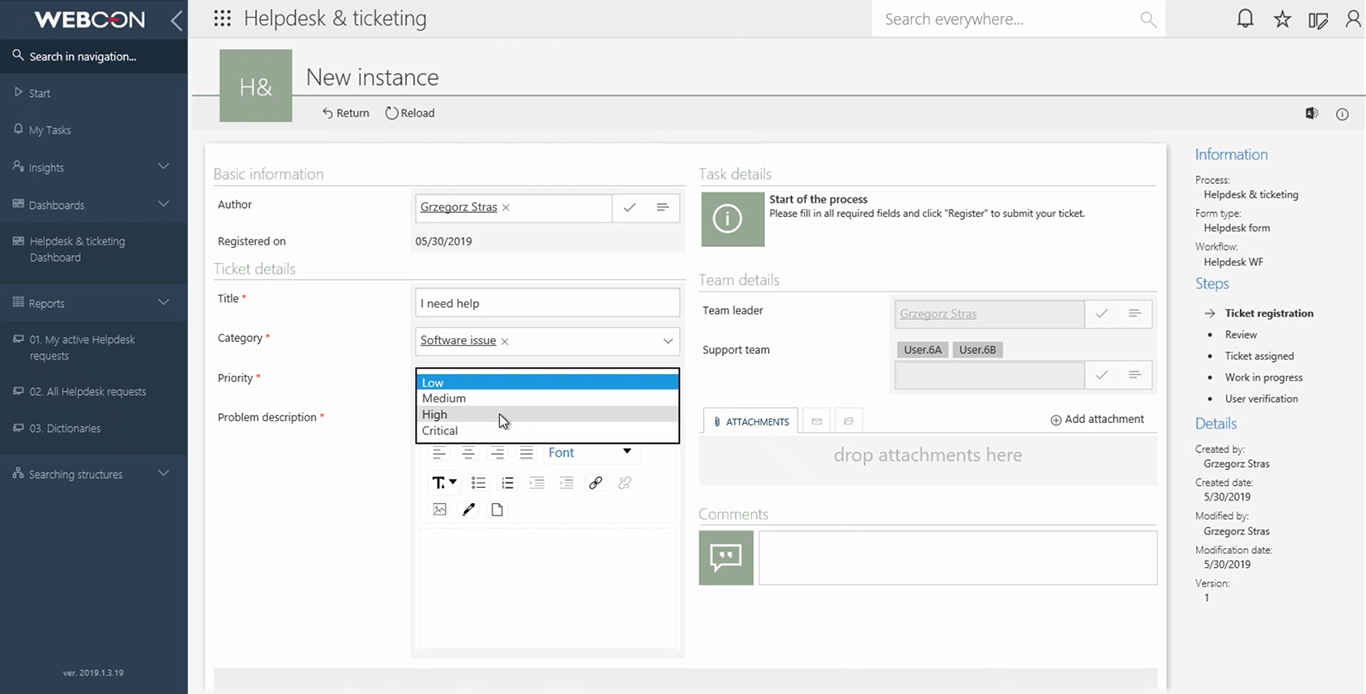Click the info circle icon near Reload
The width and height of the screenshot is (1366, 694).
coord(1342,114)
